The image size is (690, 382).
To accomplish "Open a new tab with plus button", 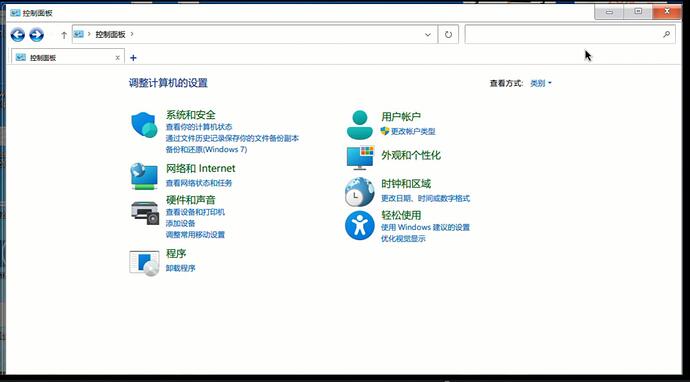I will (133, 58).
